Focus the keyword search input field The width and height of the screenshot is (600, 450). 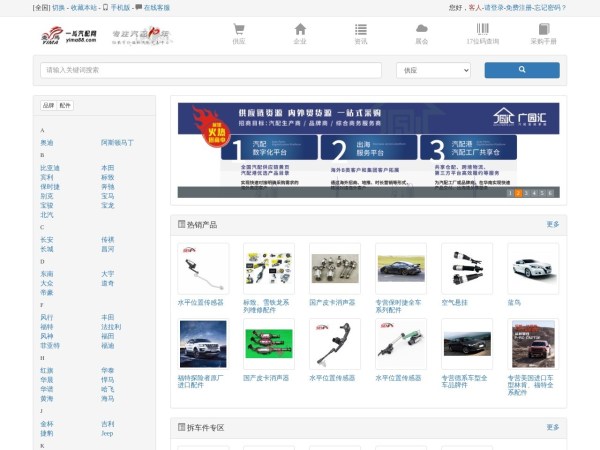click(211, 71)
